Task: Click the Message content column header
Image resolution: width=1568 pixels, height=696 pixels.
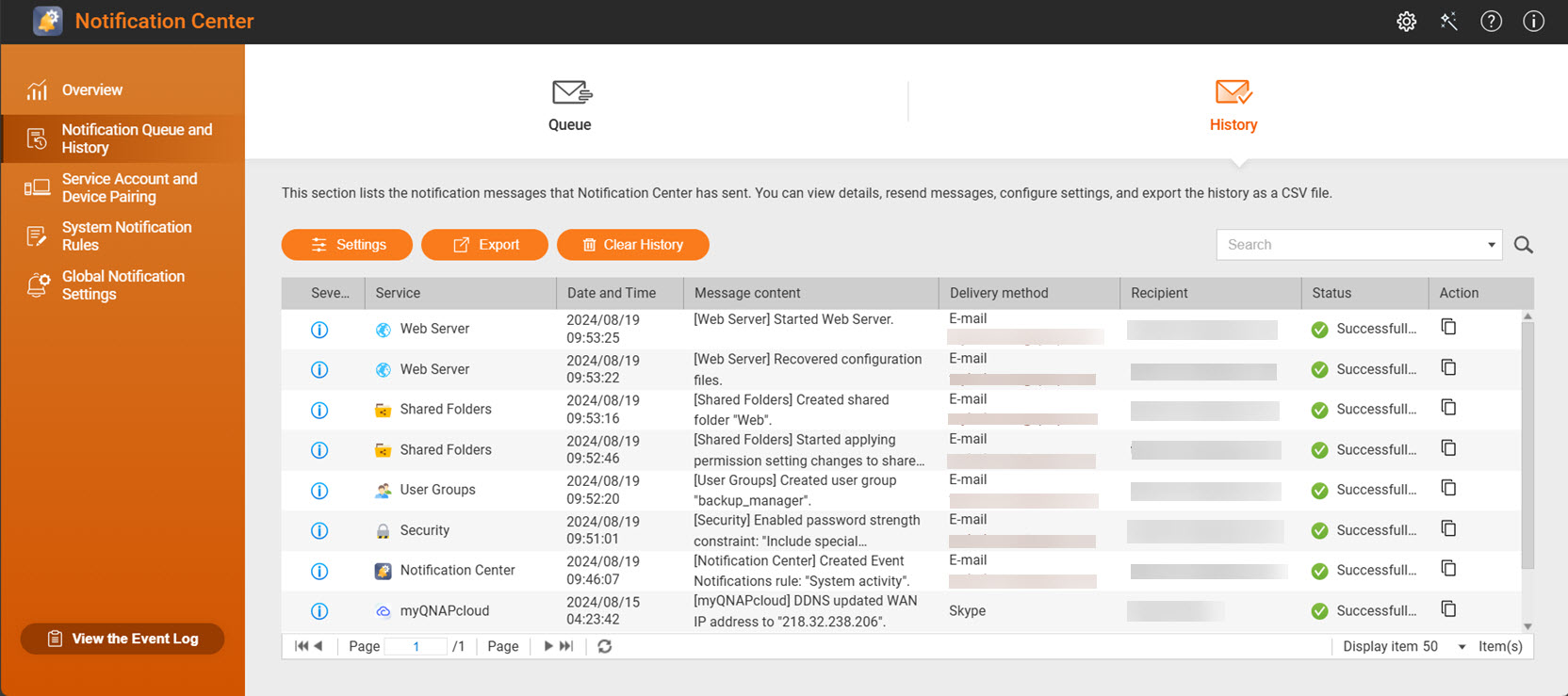Action: (810, 293)
